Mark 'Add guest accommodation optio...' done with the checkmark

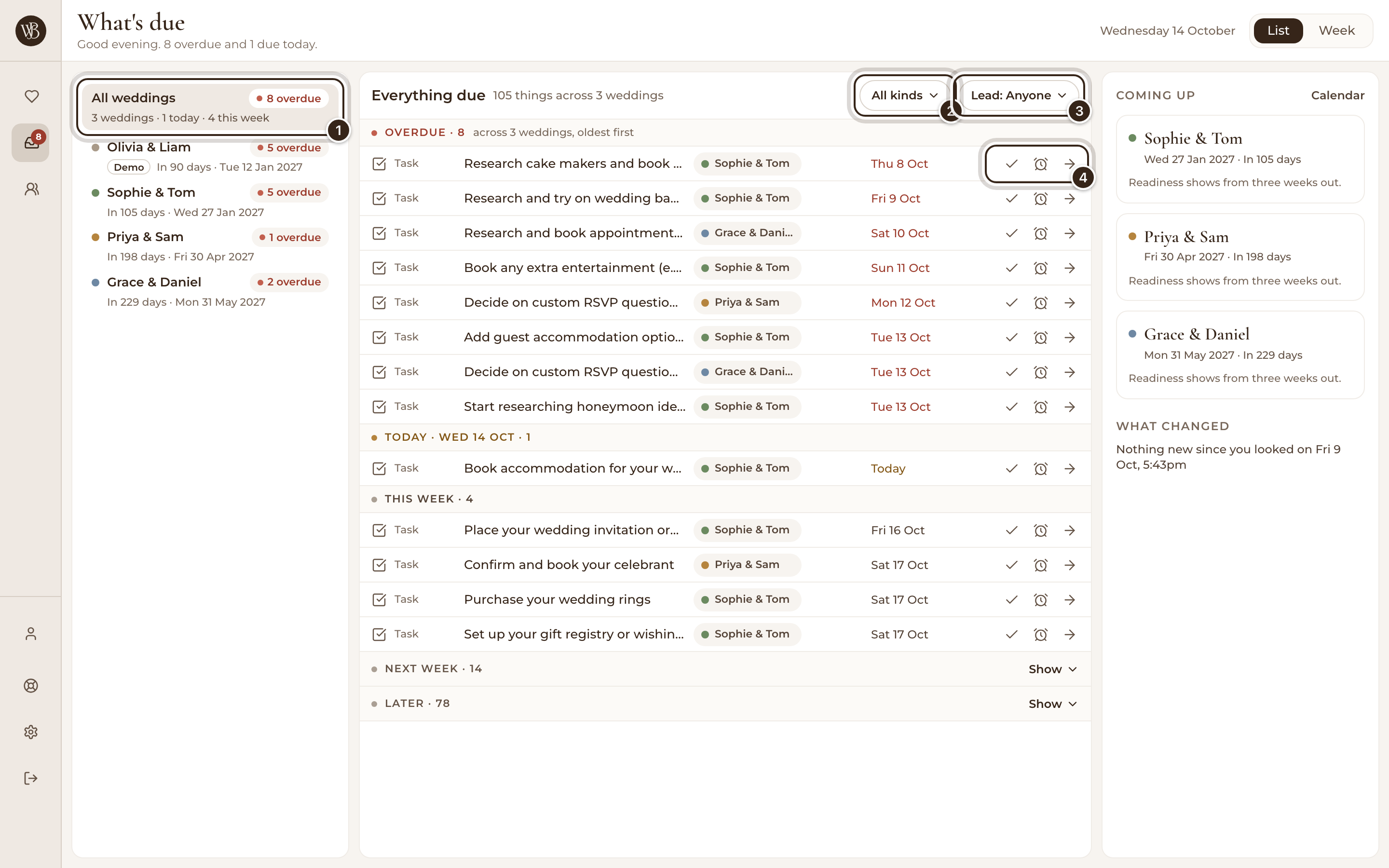[x=1011, y=338]
